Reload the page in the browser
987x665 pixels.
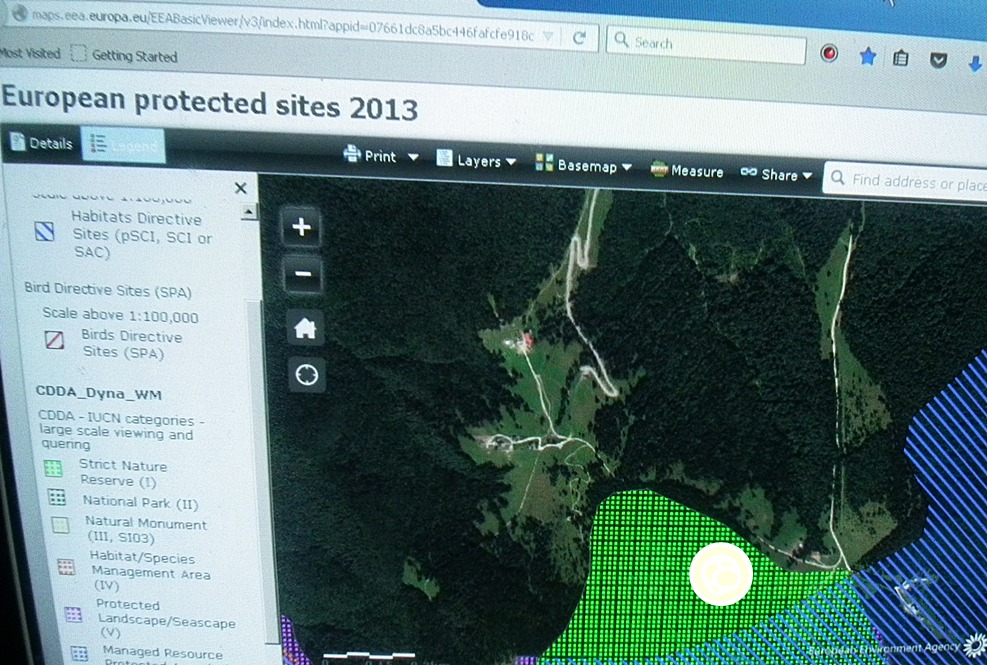pyautogui.click(x=579, y=38)
